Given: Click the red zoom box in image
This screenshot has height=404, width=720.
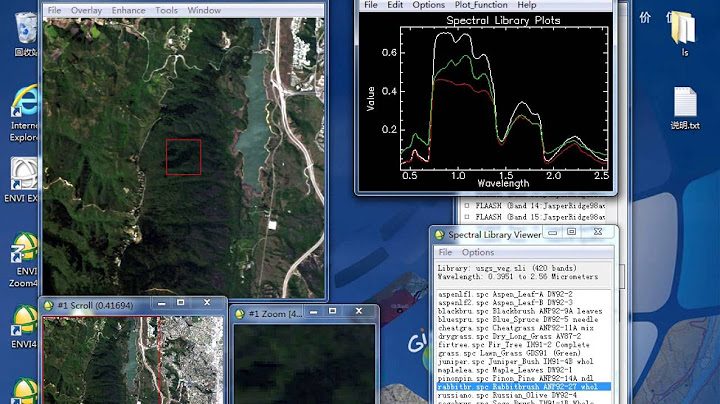Looking at the screenshot, I should click(x=183, y=157).
